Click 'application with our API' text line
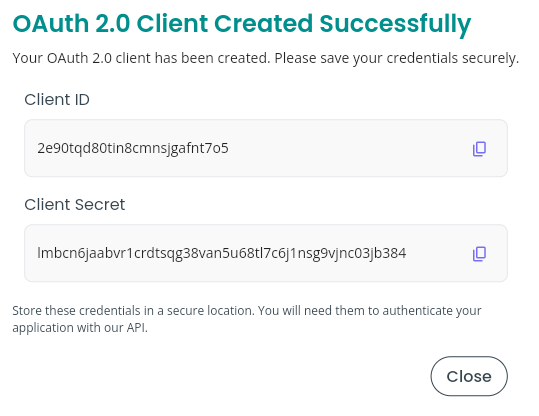Viewport: 539px width, 416px height. tap(80, 328)
